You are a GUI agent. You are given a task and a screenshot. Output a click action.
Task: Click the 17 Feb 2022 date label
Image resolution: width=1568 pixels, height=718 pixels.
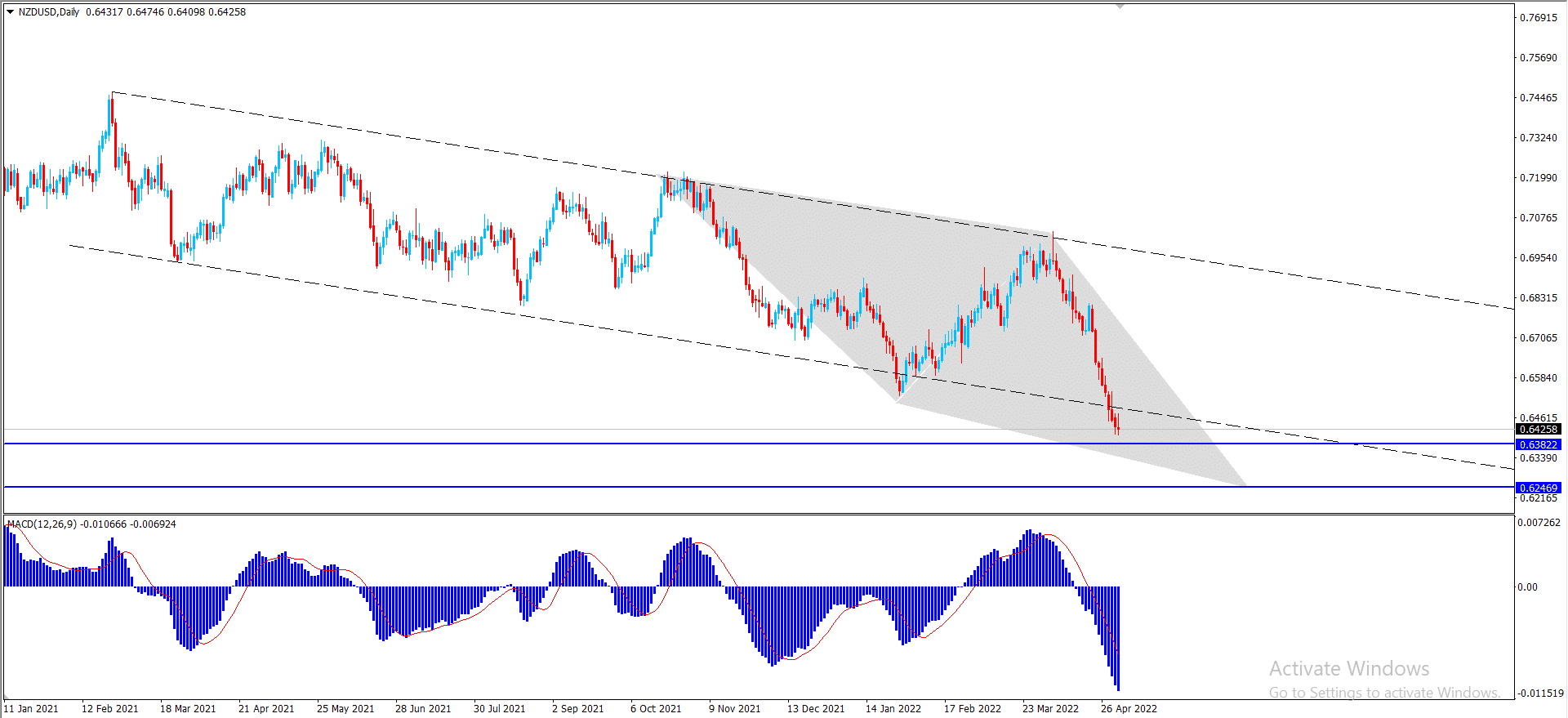(x=973, y=708)
